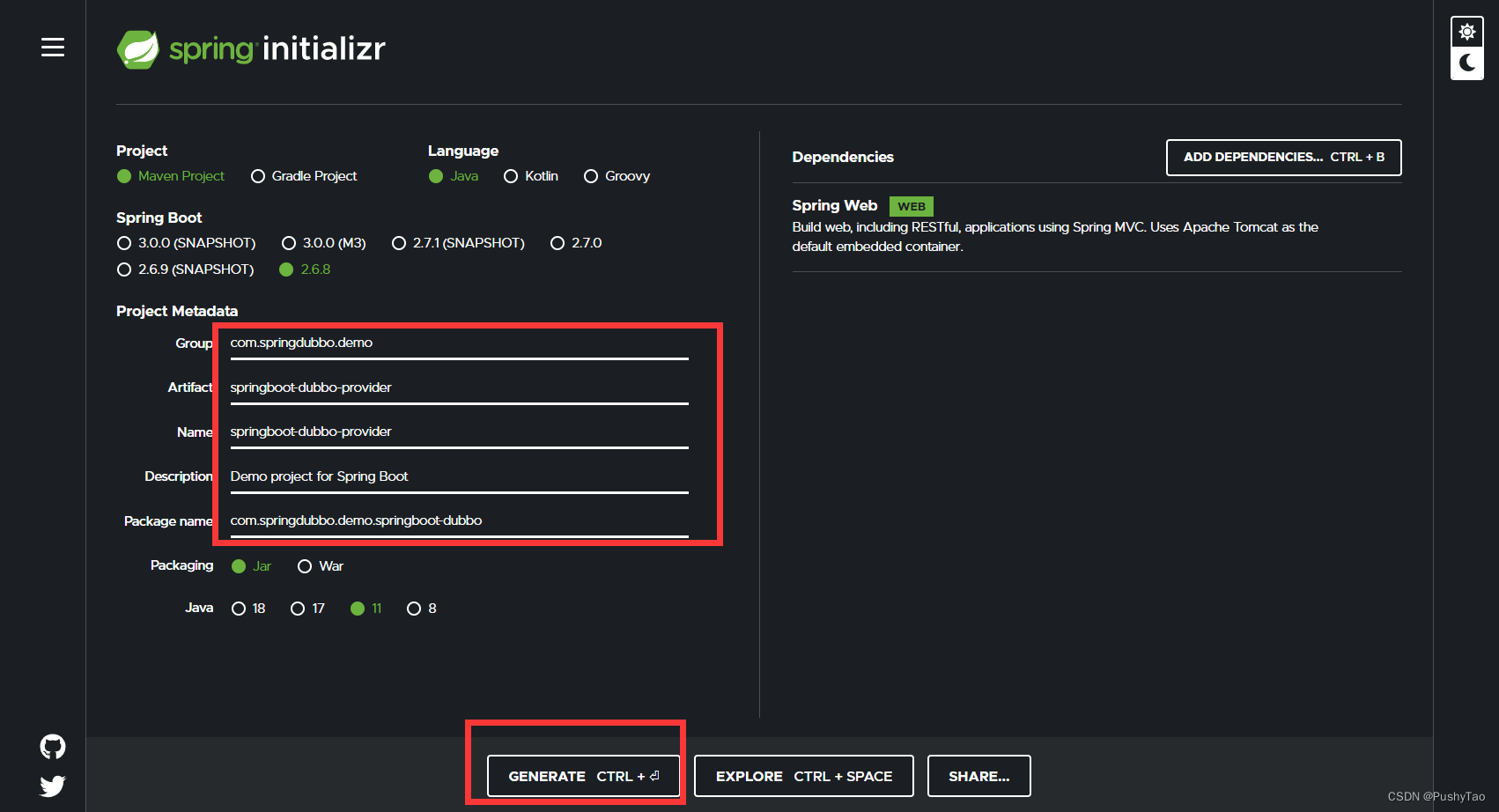Switch to dark theme moon icon
Screen dimensions: 1499x812
click(1466, 63)
